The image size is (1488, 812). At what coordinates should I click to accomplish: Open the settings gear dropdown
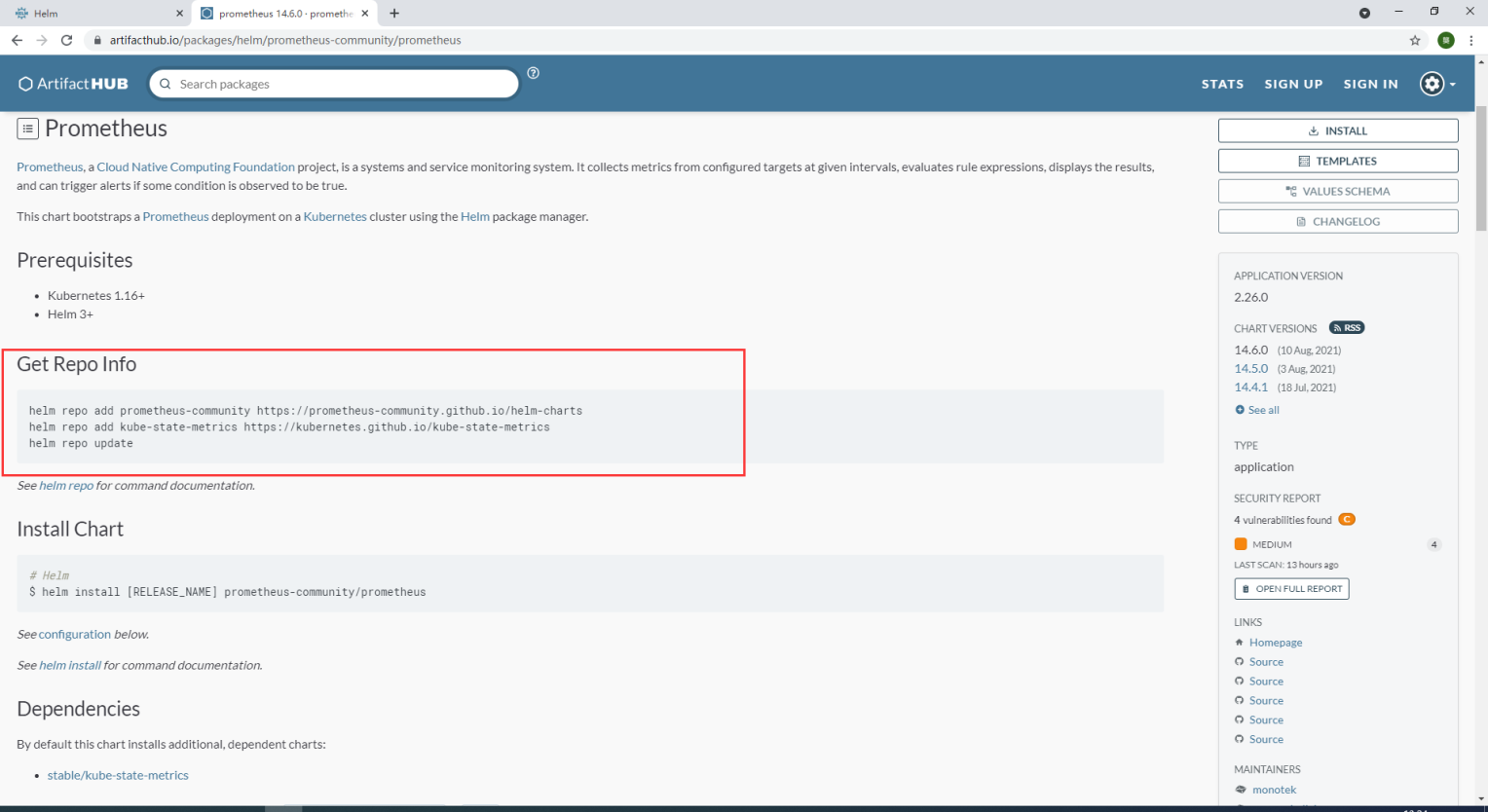tap(1437, 84)
